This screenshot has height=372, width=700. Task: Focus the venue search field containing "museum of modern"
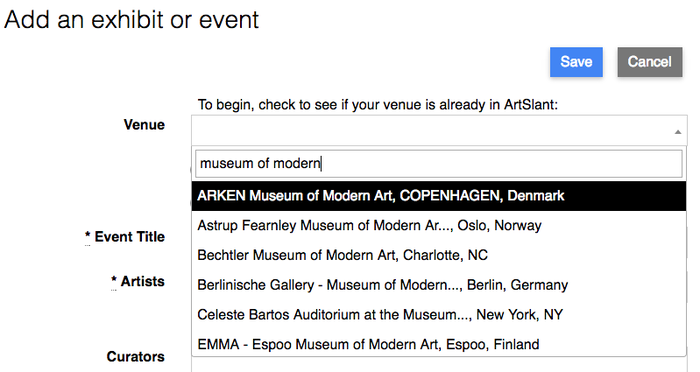click(x=439, y=163)
